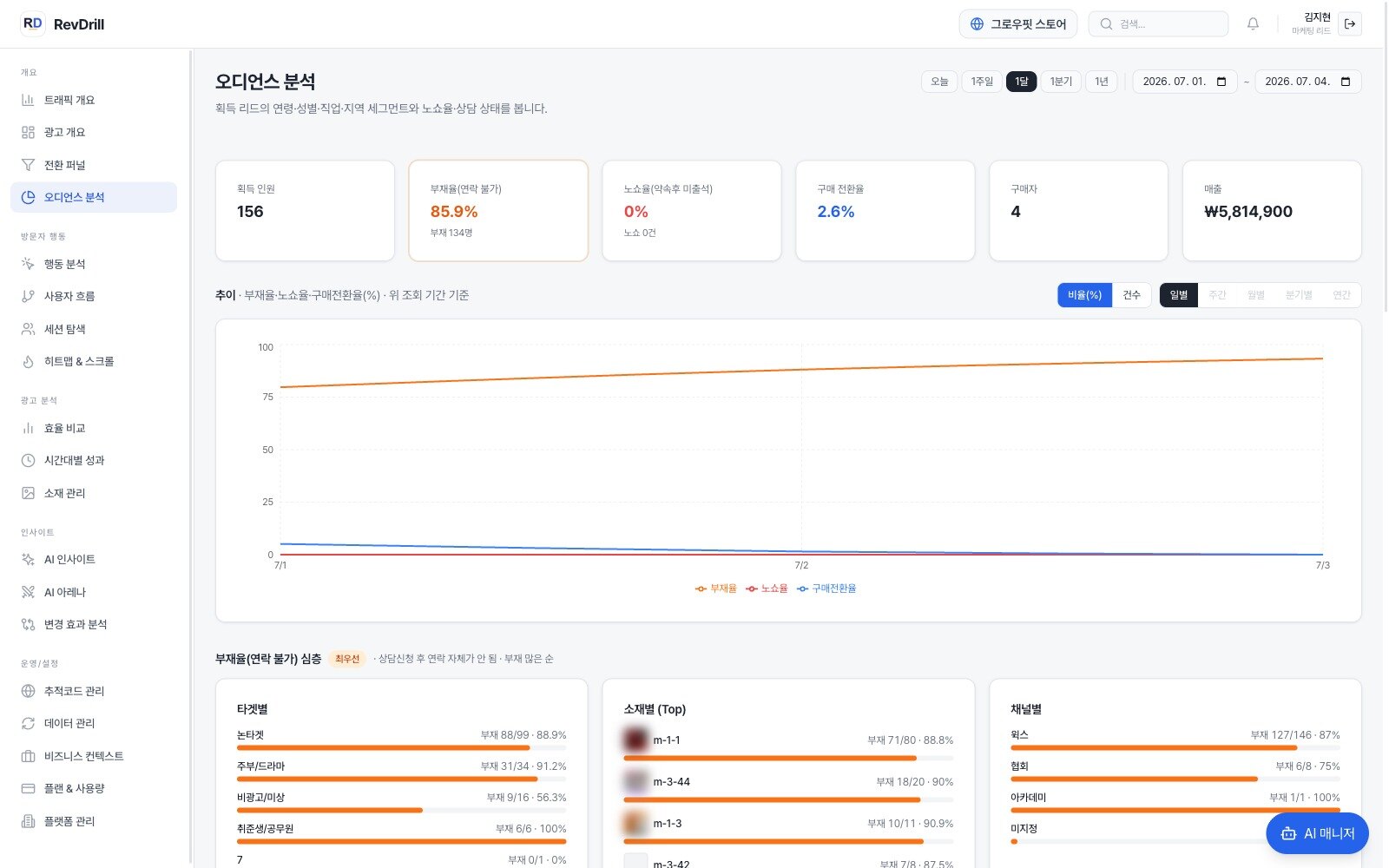Switch chart to 비율(%) mode
The height and width of the screenshot is (868, 1389).
[1084, 295]
